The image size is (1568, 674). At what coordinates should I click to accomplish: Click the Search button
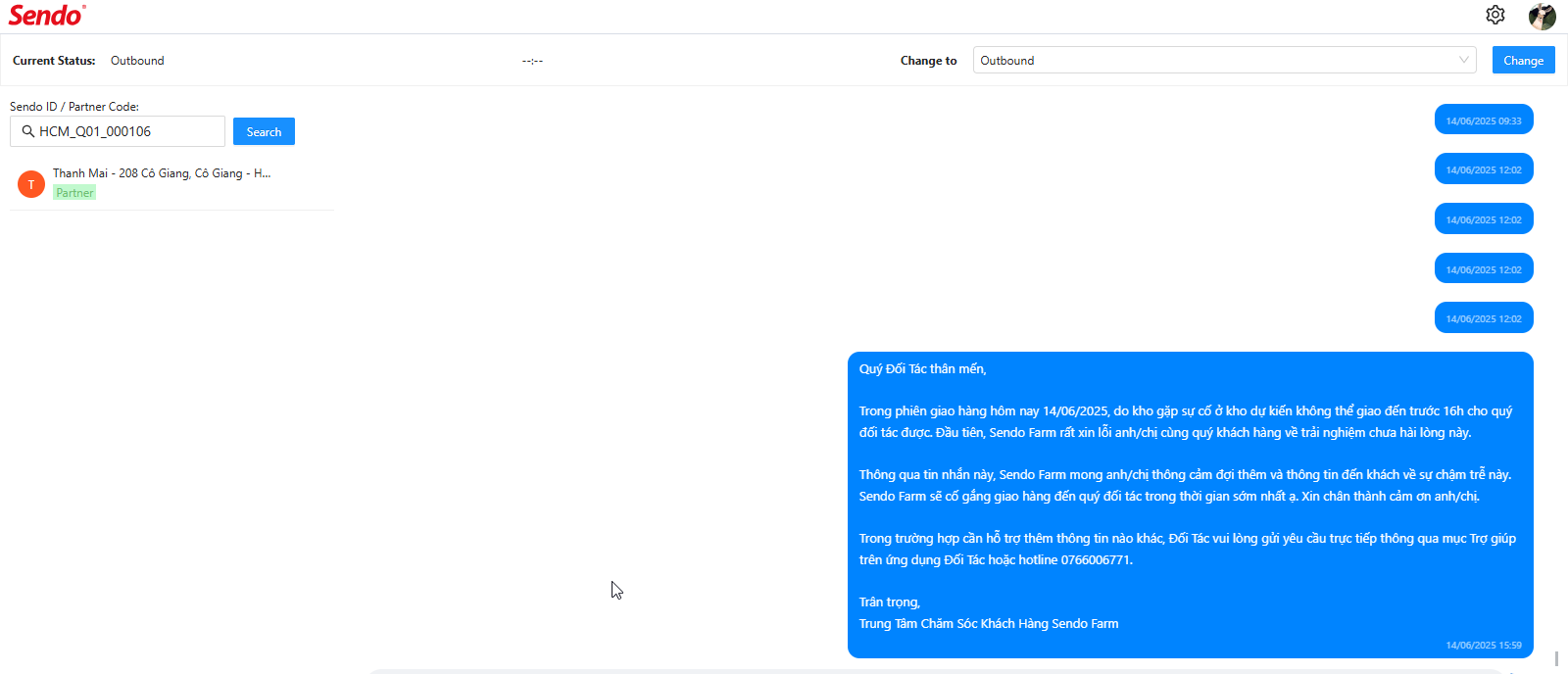tap(264, 131)
